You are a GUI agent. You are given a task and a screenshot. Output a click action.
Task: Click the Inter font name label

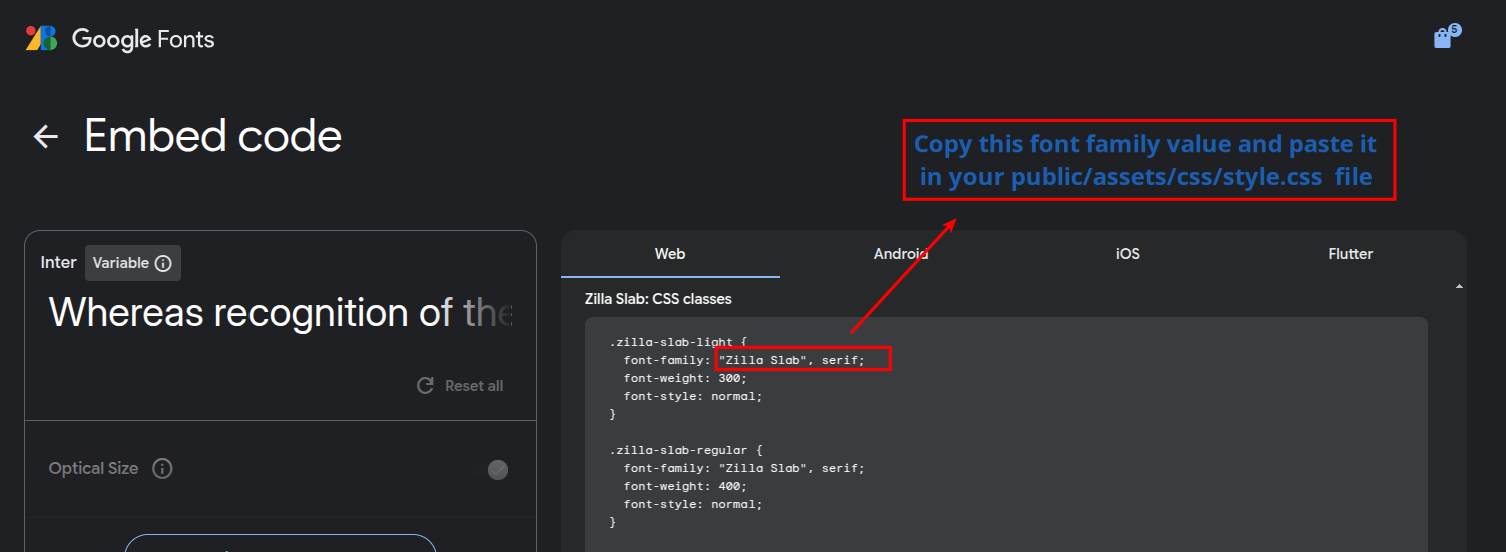[58, 263]
